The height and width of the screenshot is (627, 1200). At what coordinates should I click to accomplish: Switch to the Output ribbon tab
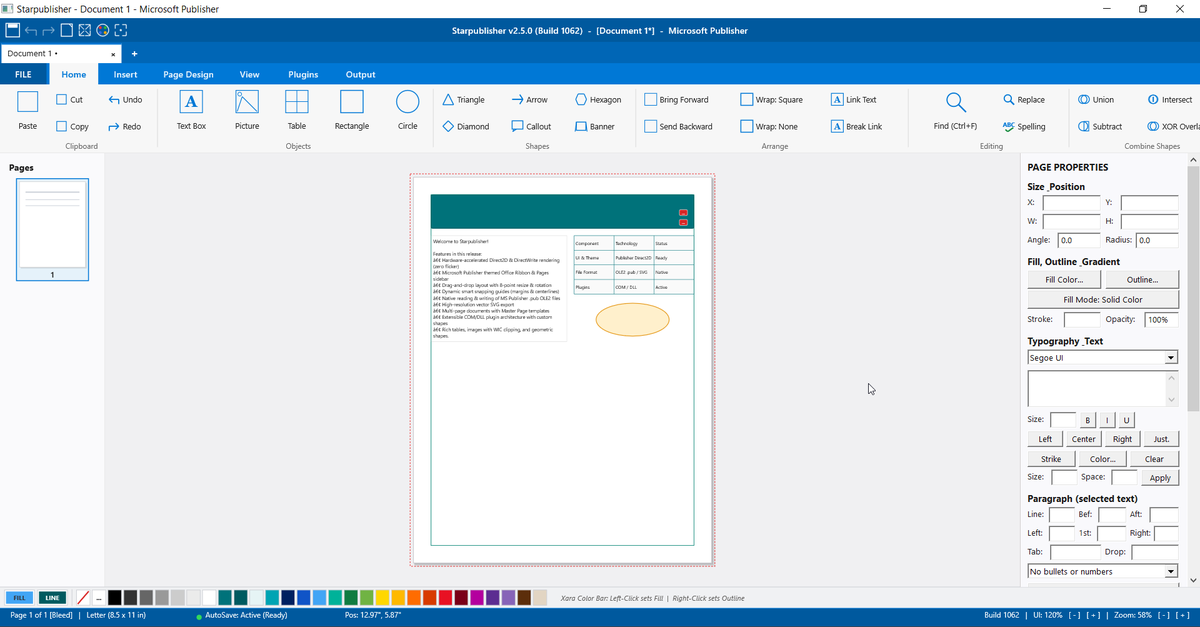click(361, 74)
